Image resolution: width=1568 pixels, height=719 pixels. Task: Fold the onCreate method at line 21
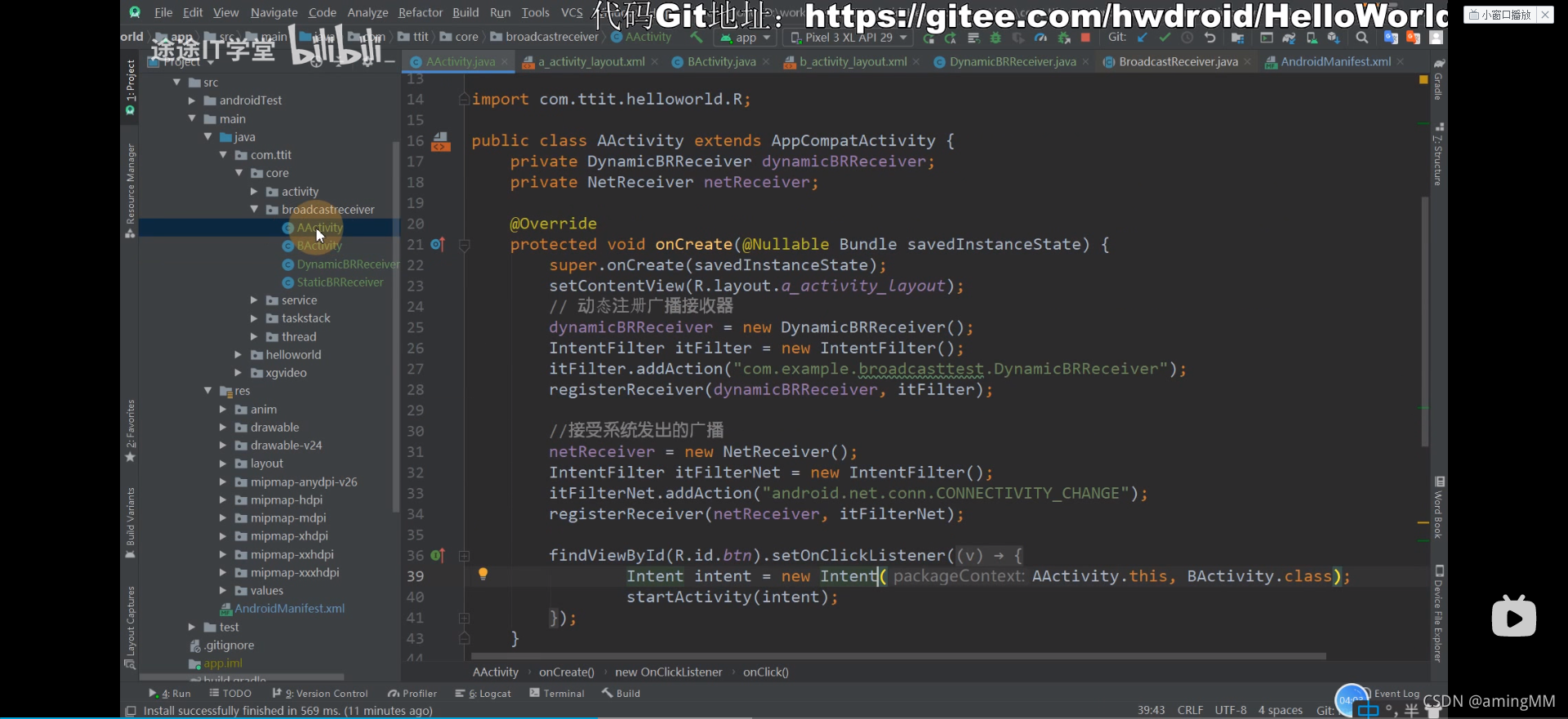464,244
